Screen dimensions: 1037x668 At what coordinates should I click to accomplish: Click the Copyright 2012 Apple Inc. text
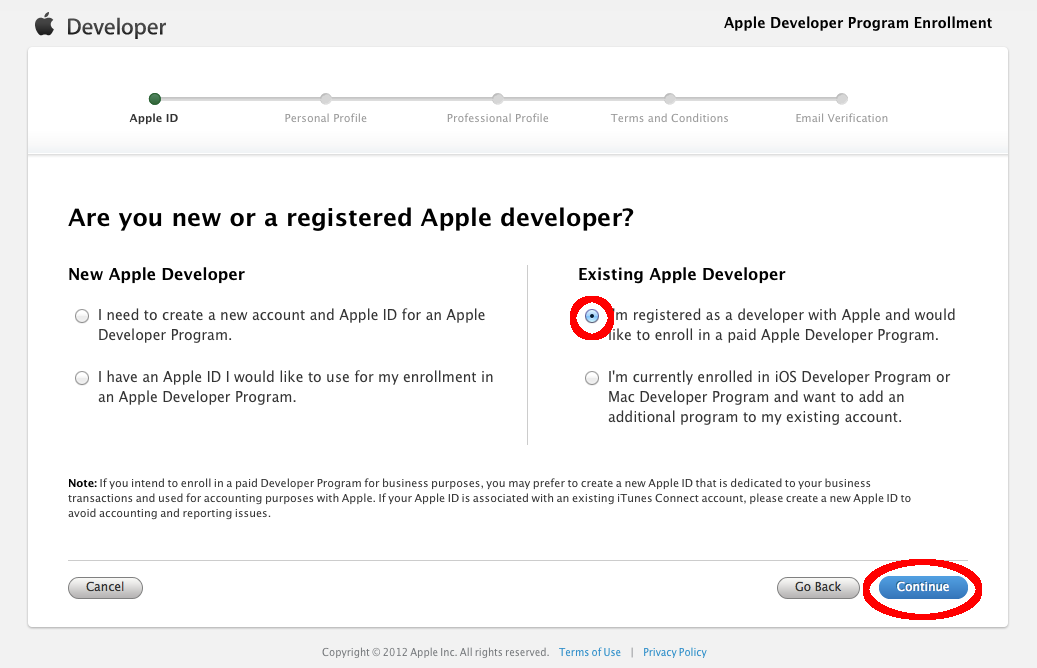(x=435, y=652)
